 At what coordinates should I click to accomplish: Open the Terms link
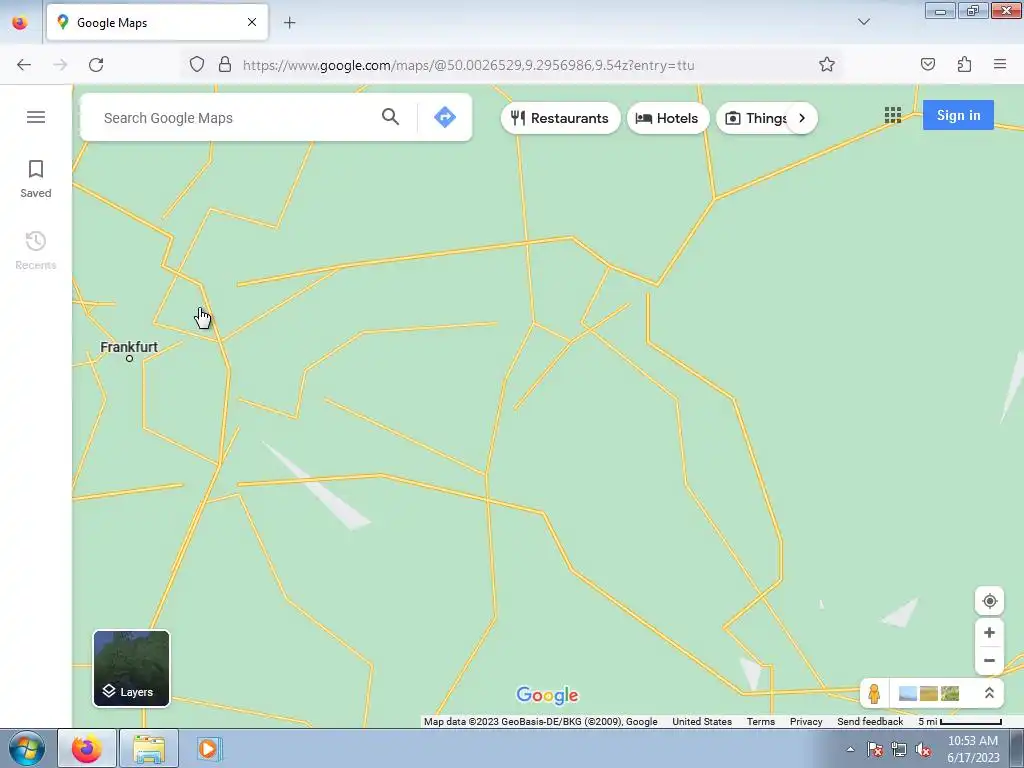coord(761,722)
